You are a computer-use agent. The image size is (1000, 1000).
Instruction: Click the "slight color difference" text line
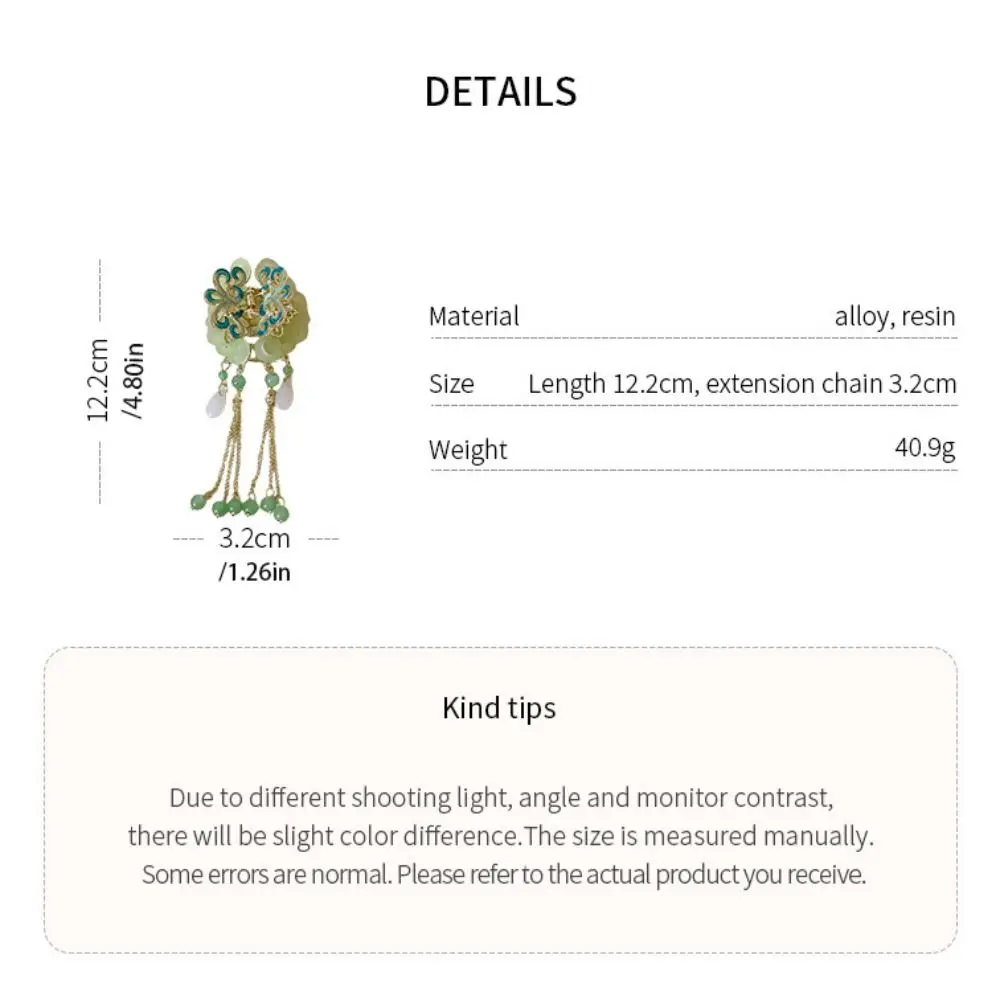[500, 836]
